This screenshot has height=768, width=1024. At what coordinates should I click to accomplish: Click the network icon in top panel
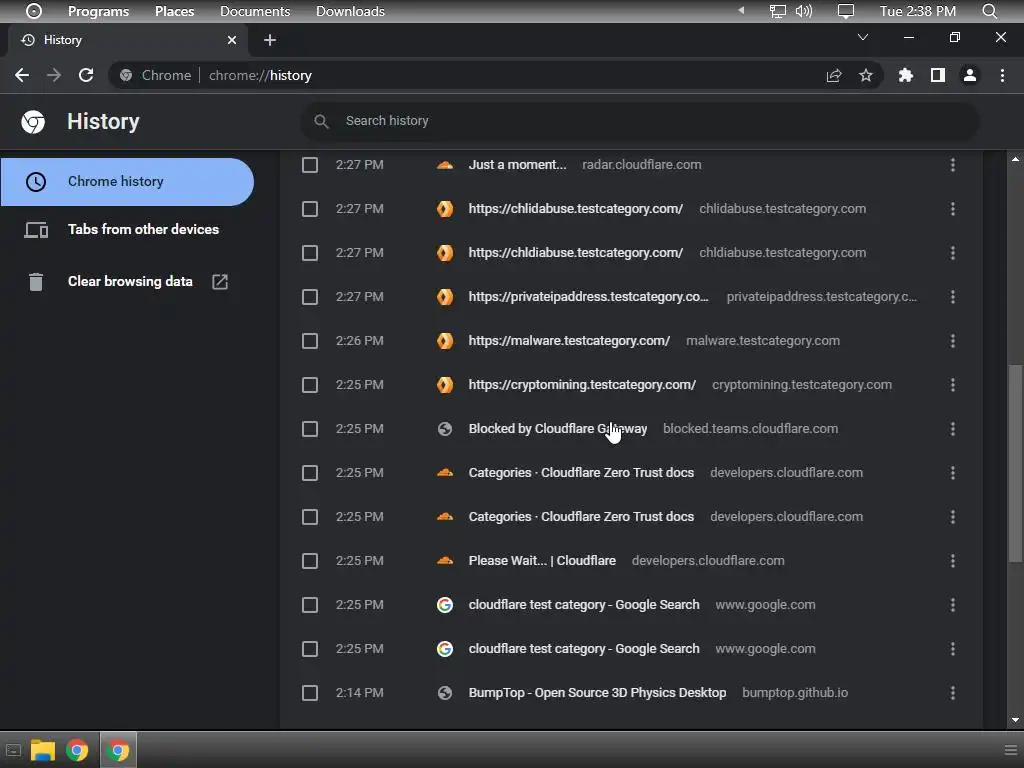pos(777,11)
